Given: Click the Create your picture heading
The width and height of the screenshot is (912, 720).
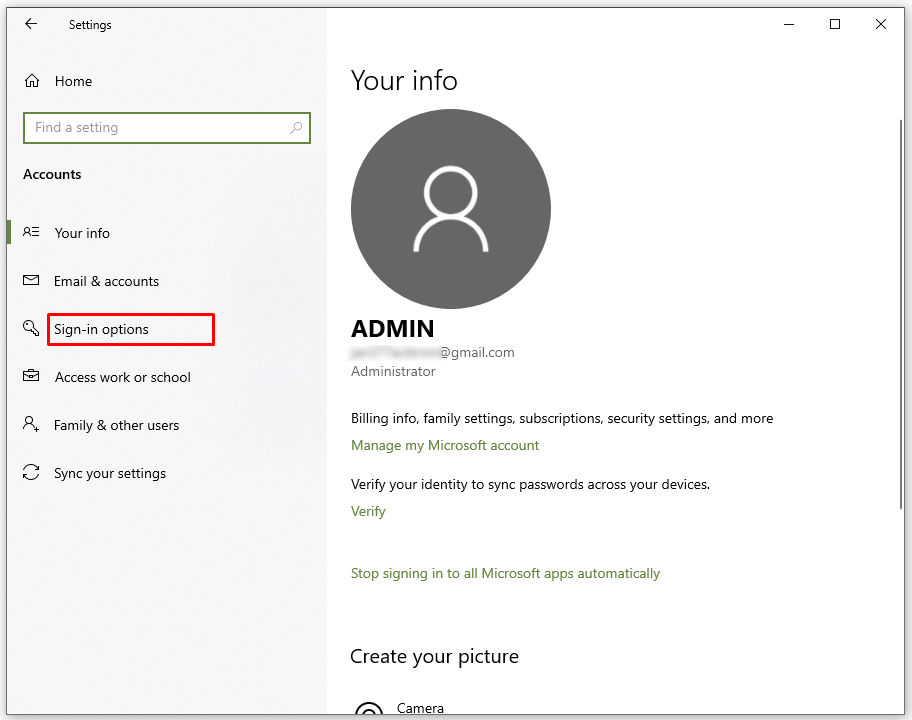Looking at the screenshot, I should pyautogui.click(x=434, y=657).
